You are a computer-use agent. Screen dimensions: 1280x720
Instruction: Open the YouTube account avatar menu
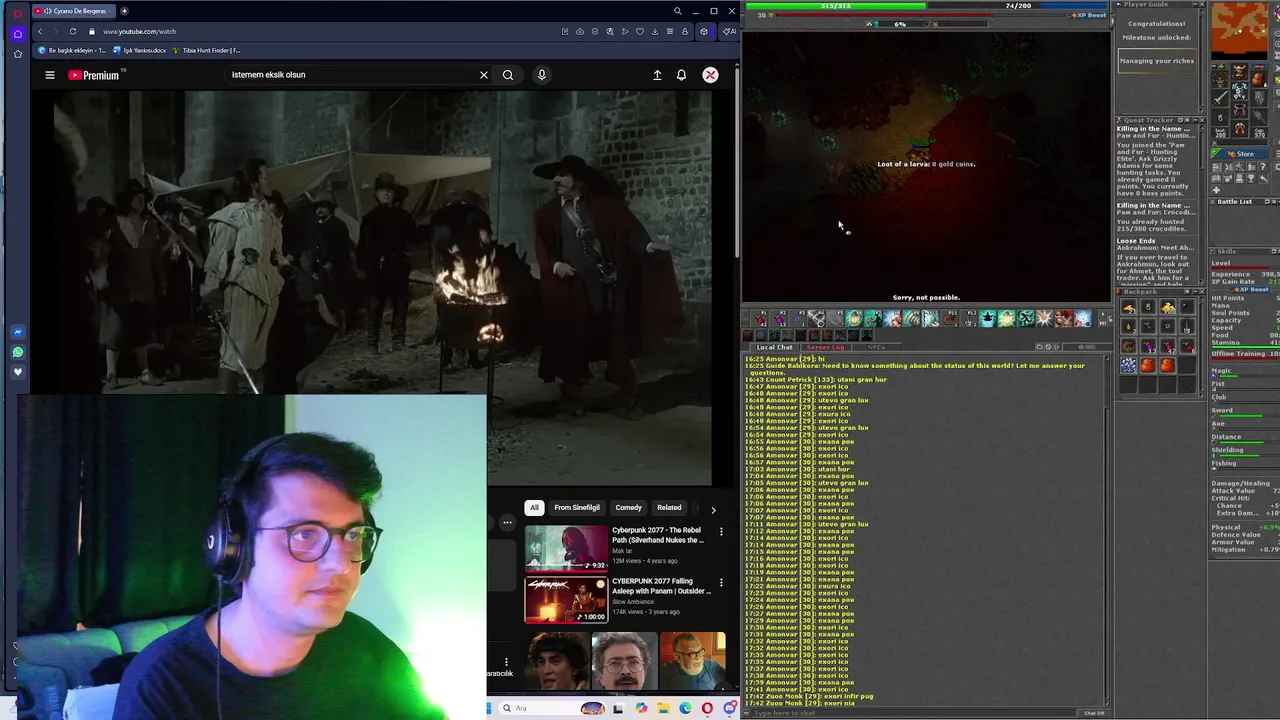tap(710, 75)
